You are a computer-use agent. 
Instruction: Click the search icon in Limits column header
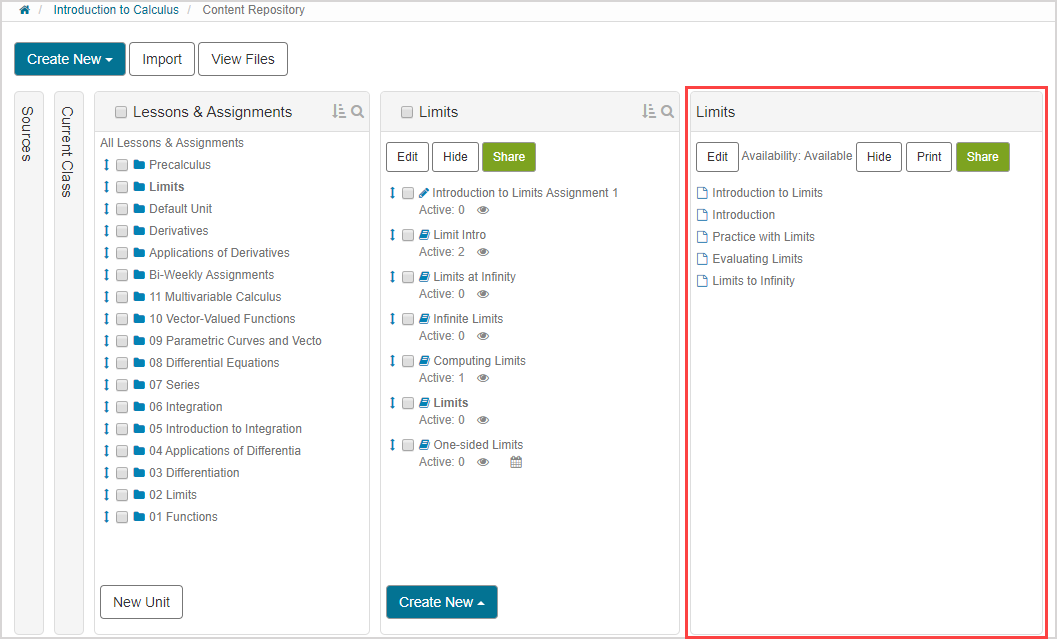pos(667,112)
